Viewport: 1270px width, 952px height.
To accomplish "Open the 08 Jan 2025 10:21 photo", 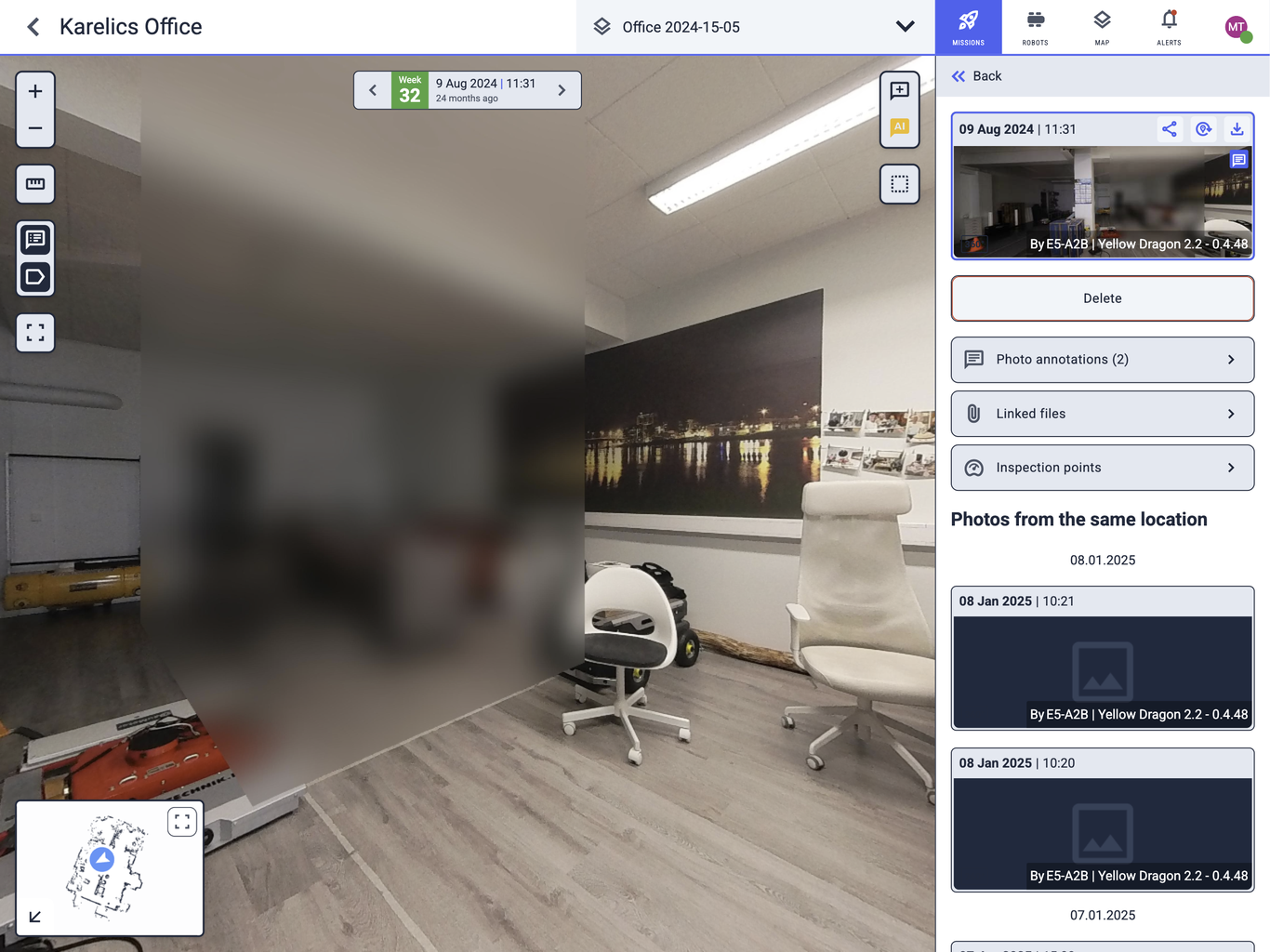I will 1103,658.
